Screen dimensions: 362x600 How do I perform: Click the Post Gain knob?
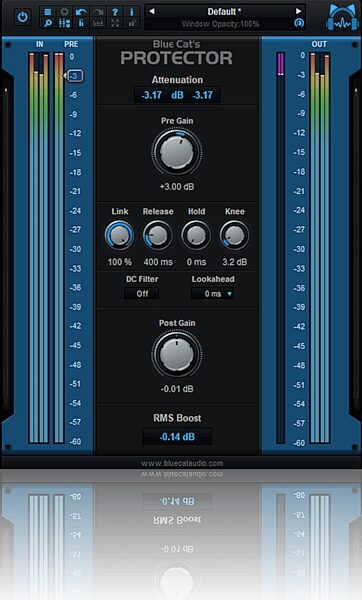(x=177, y=354)
